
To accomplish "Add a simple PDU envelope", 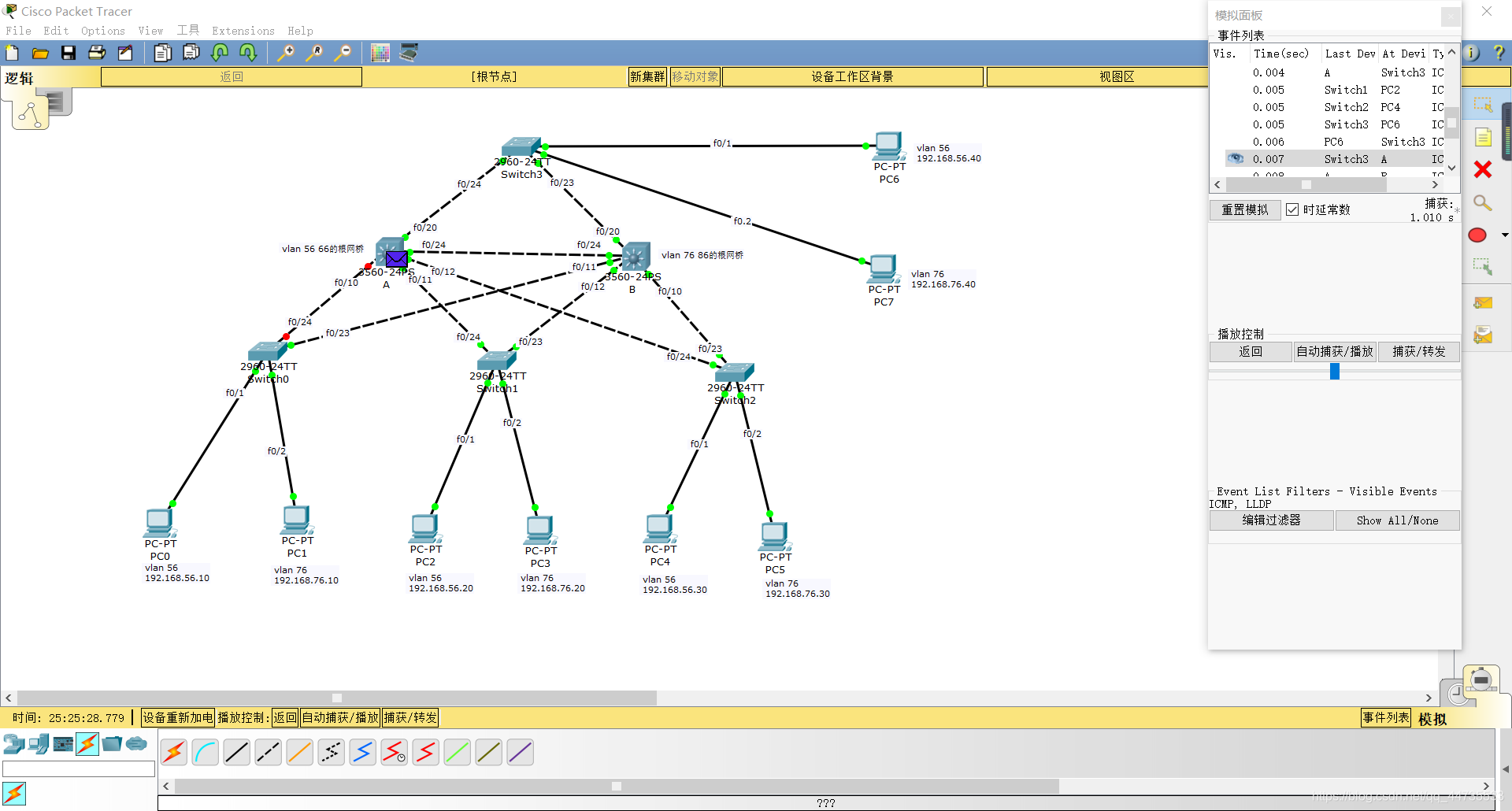I will pos(1483,302).
